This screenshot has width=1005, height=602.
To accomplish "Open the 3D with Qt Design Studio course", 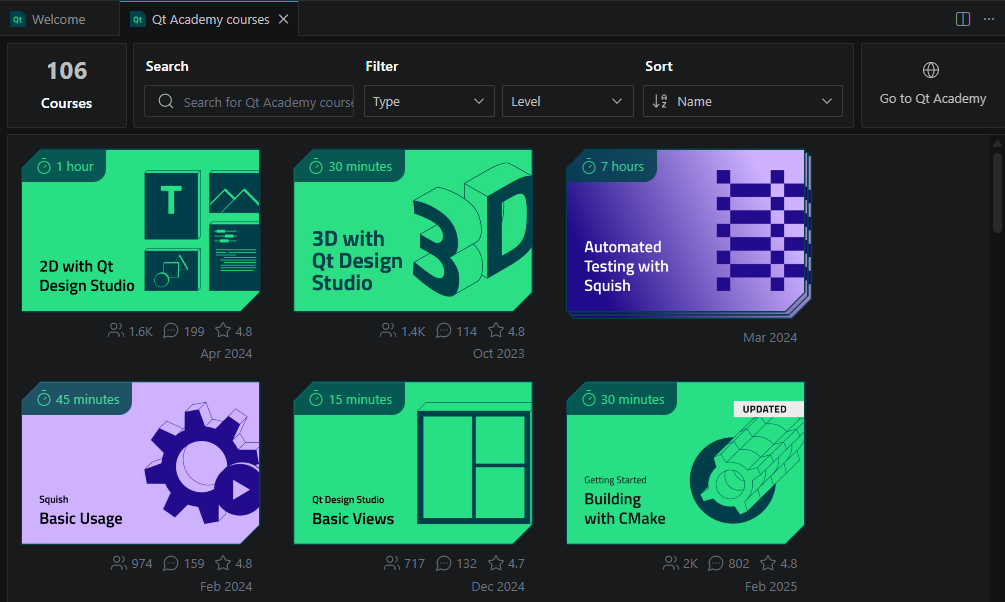I will click(413, 231).
